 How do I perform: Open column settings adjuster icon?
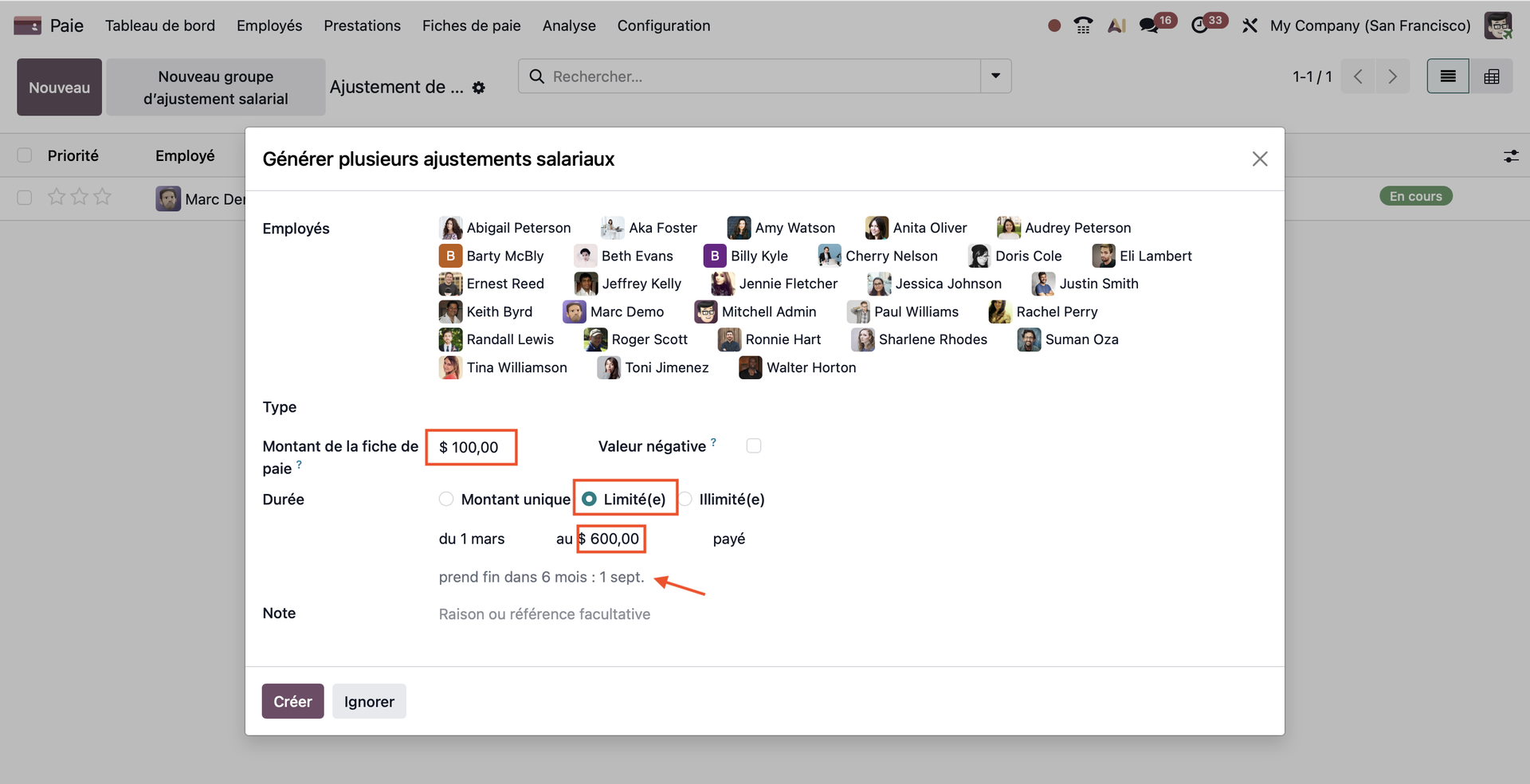pyautogui.click(x=1510, y=156)
